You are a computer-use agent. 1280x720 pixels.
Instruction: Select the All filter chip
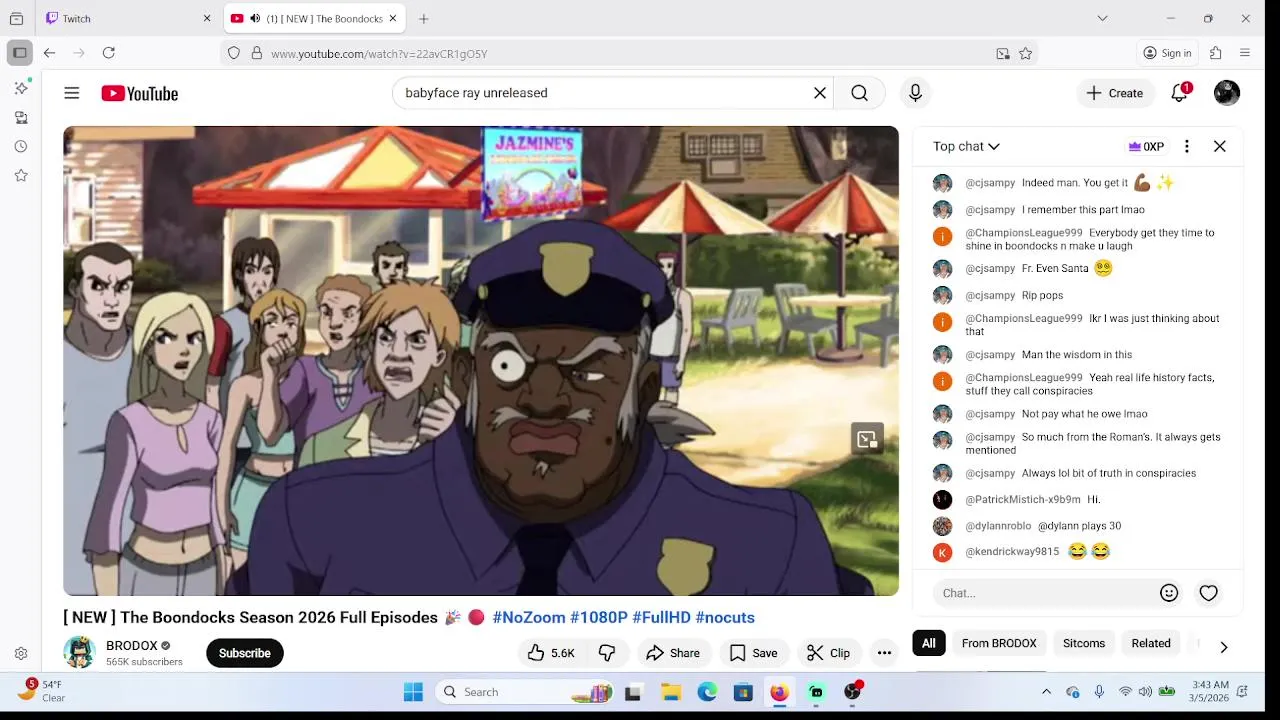929,643
